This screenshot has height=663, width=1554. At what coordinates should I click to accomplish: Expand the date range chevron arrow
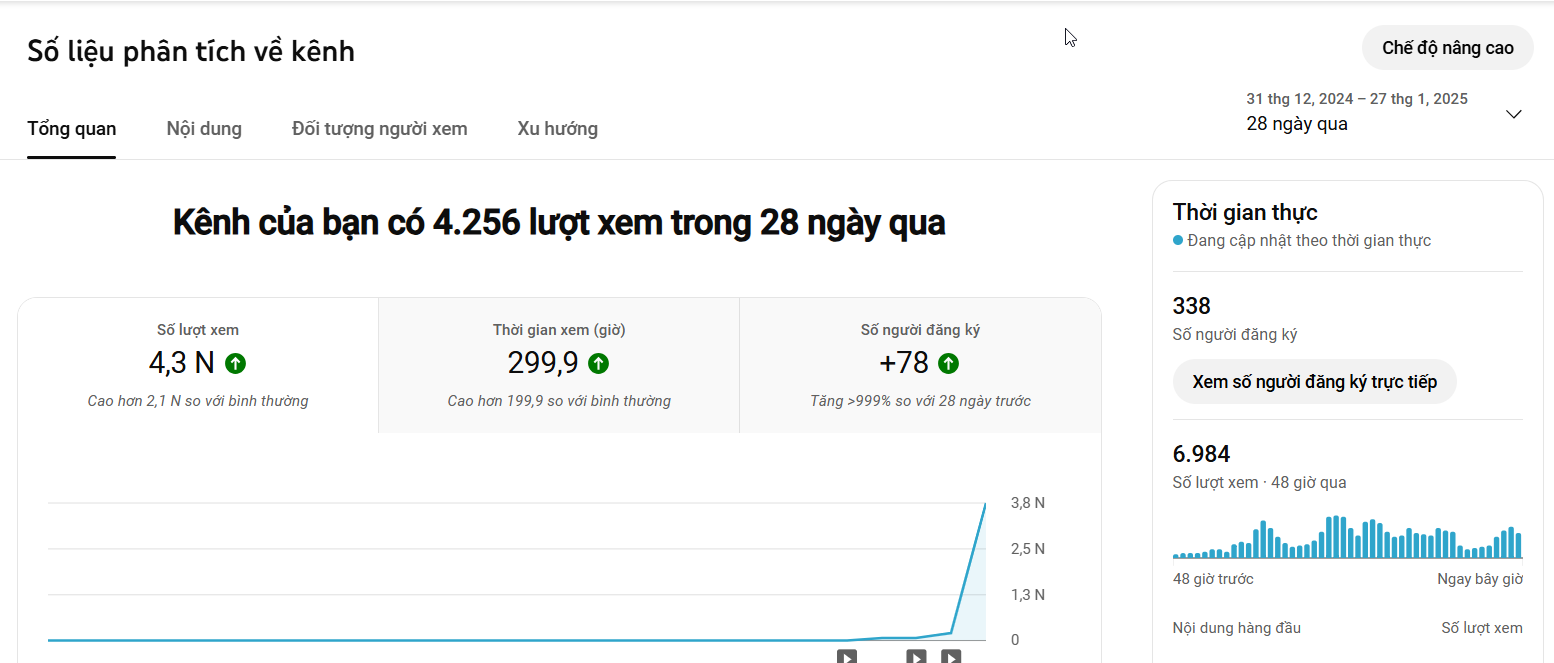(x=1513, y=114)
